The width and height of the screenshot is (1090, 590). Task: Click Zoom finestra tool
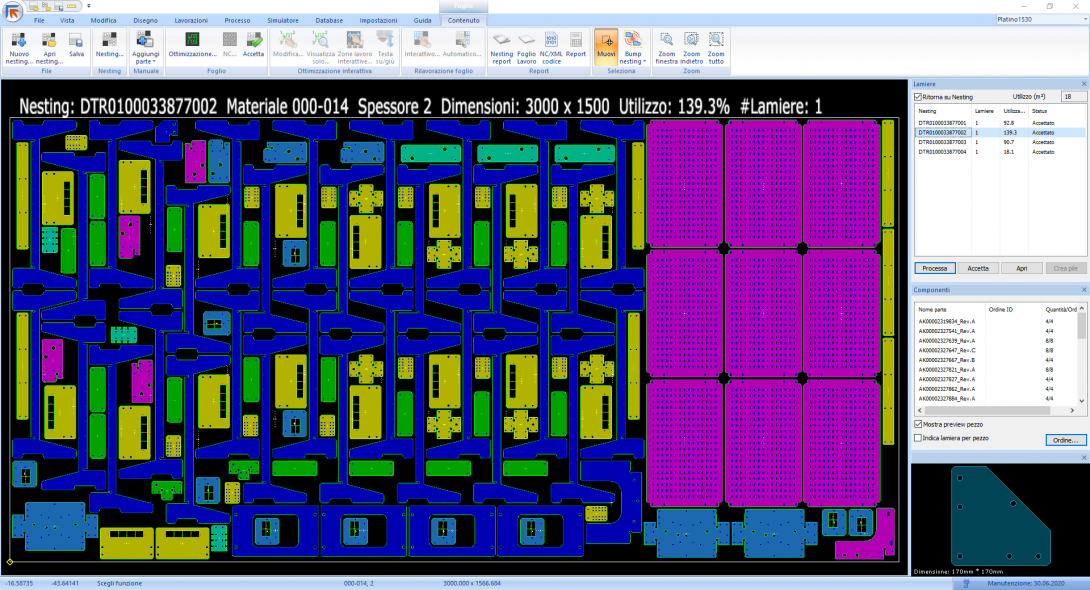tap(667, 41)
